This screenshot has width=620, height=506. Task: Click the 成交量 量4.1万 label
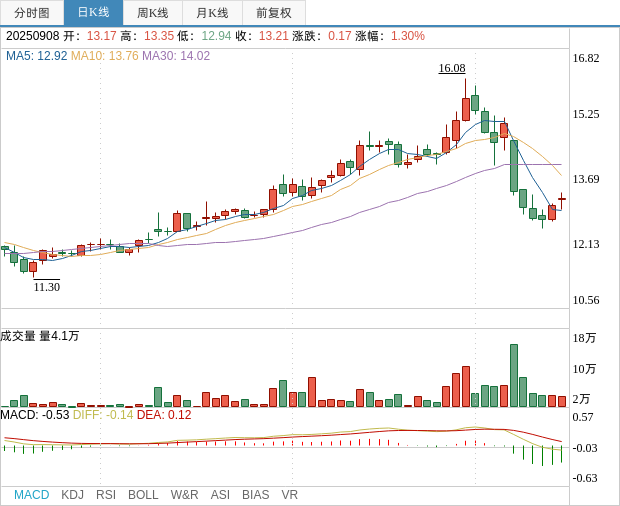(40, 336)
